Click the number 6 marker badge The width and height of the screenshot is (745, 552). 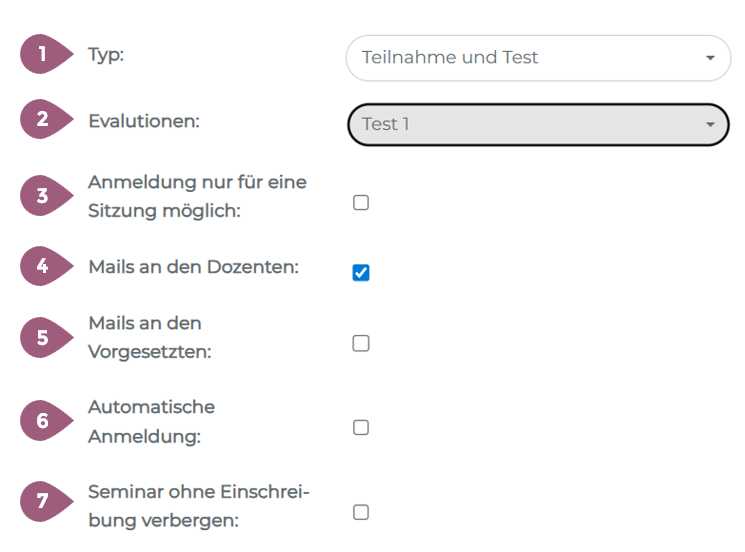42,421
